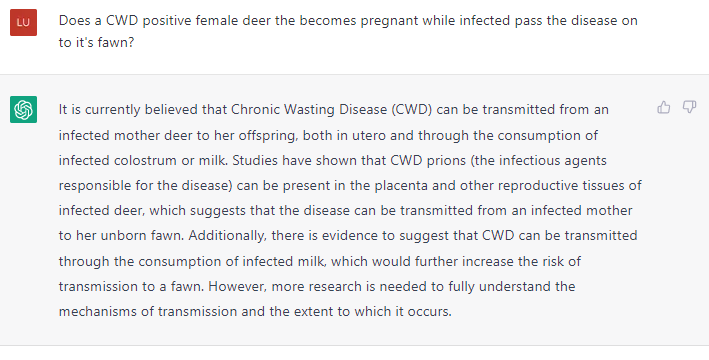Click the thumbs down icon on the response
This screenshot has height=360, width=709.
[689, 107]
